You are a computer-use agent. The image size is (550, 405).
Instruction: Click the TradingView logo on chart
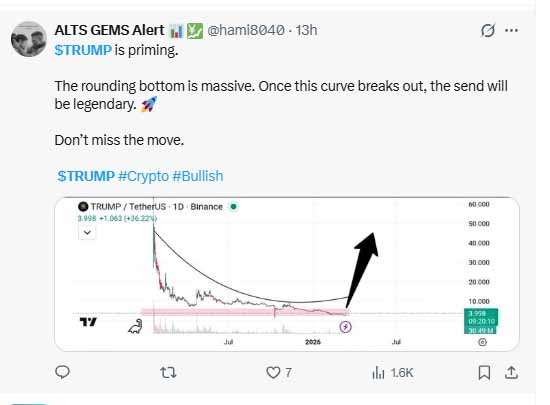[x=88, y=322]
